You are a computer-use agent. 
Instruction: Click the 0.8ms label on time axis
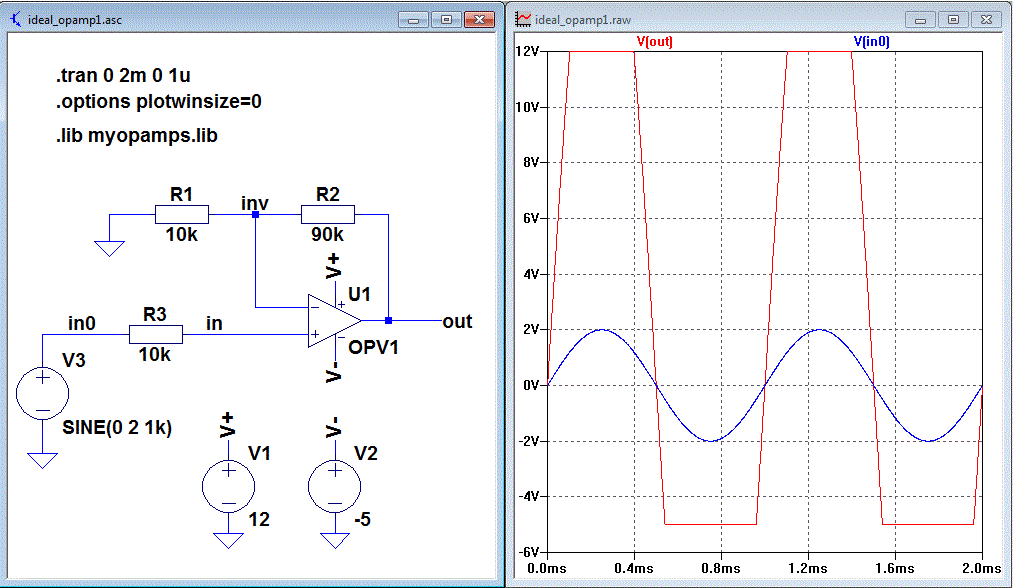click(721, 569)
